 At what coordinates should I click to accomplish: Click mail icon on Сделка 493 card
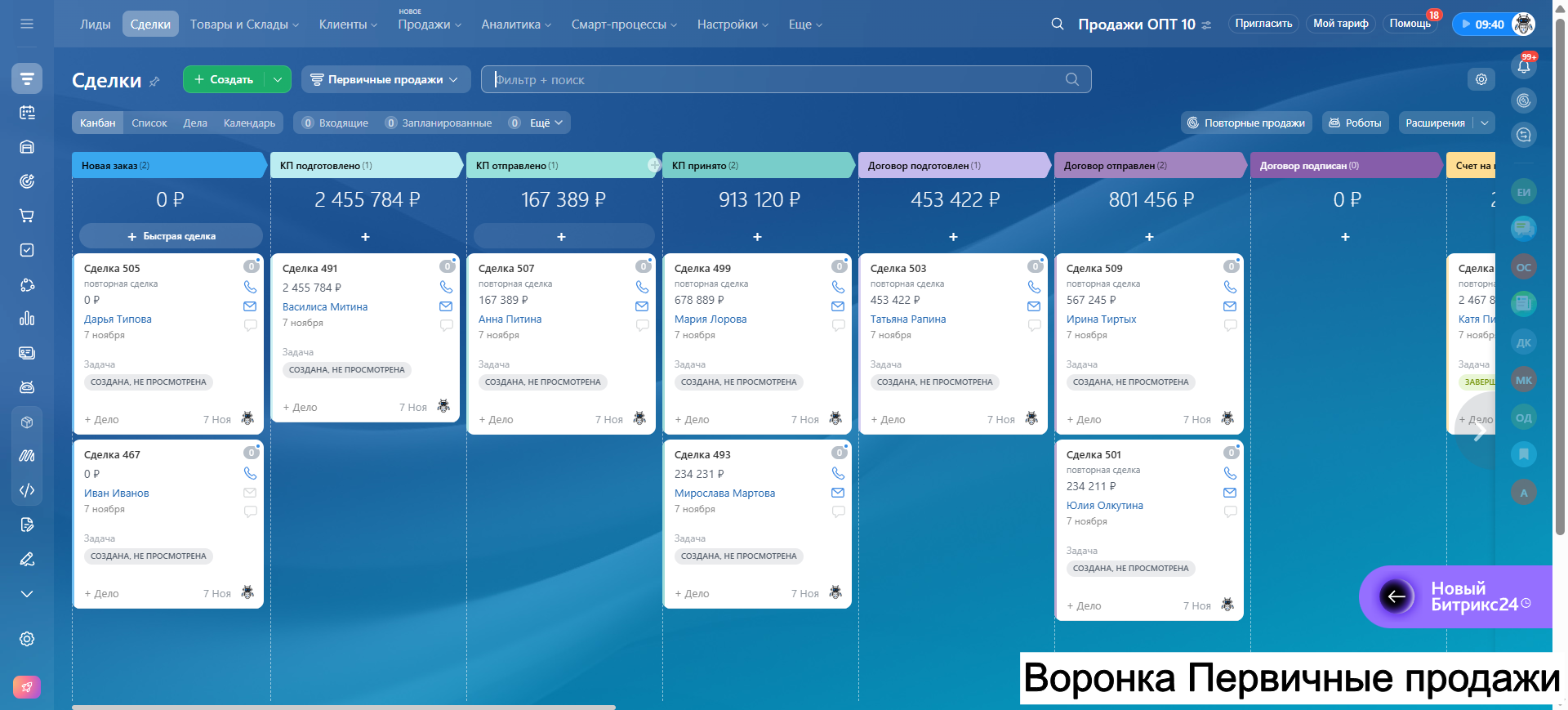[838, 493]
